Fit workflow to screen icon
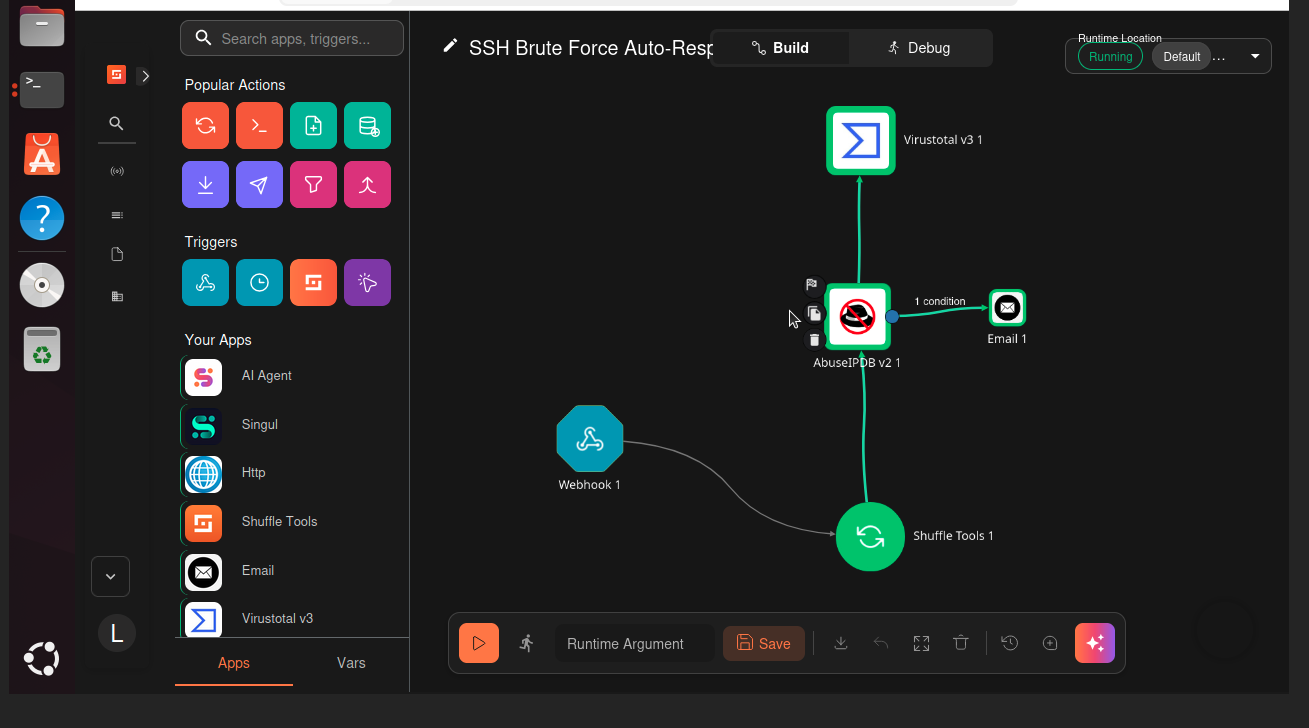 922,643
